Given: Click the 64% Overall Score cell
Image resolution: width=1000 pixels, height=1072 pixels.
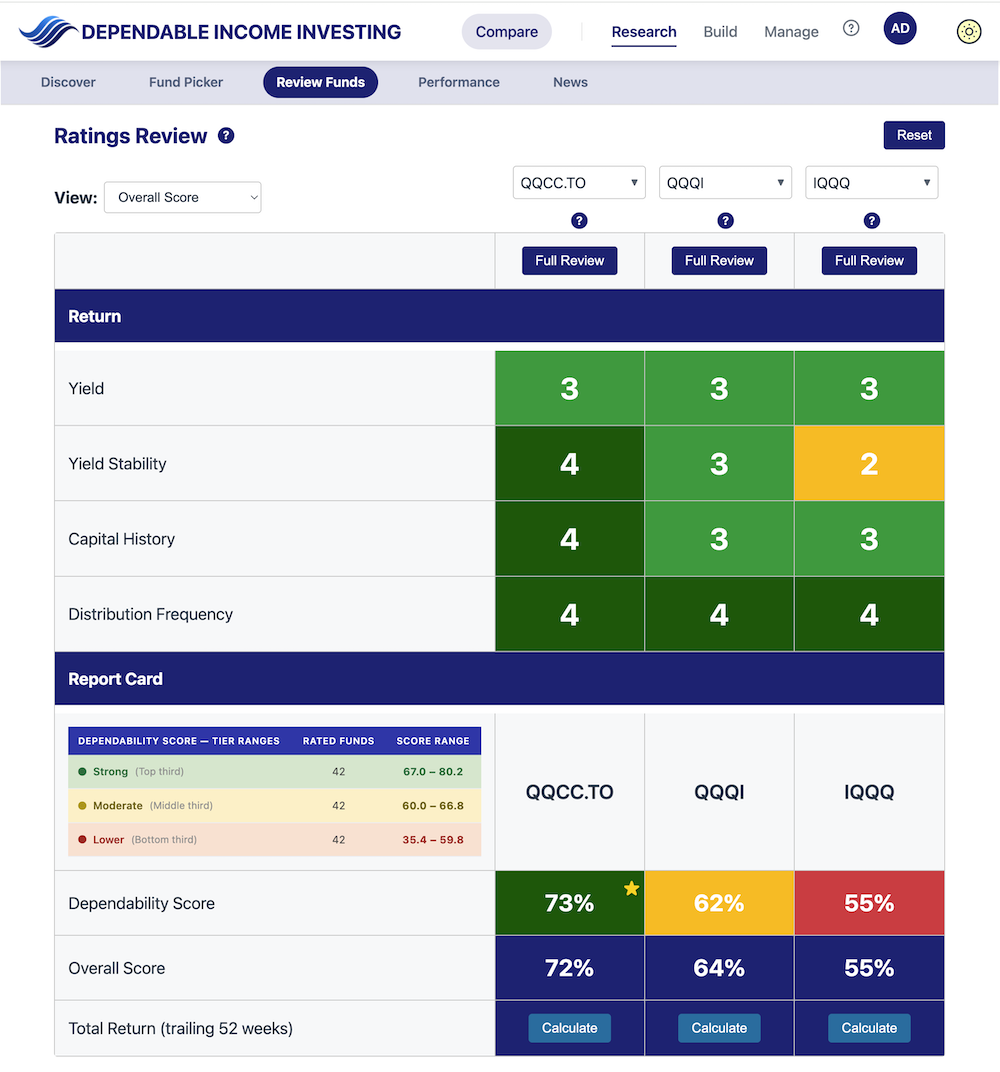Looking at the screenshot, I should [x=719, y=968].
